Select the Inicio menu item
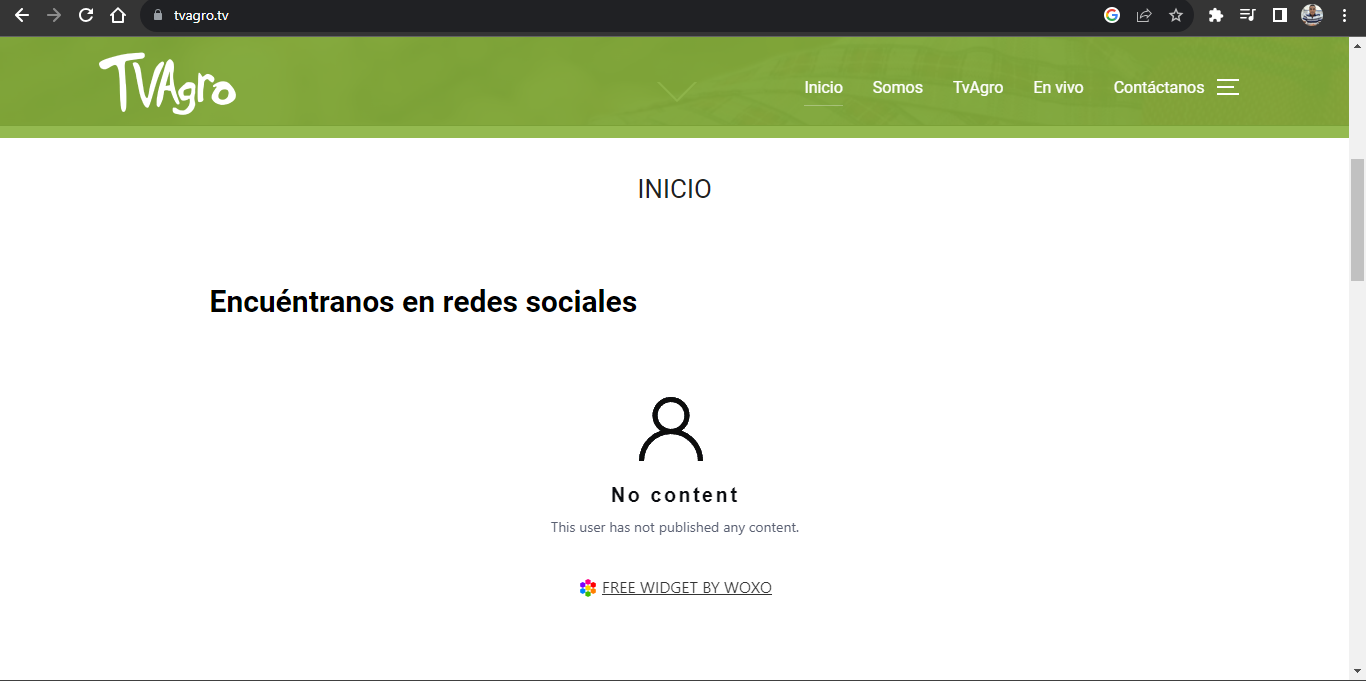This screenshot has width=1366, height=681. coord(823,88)
